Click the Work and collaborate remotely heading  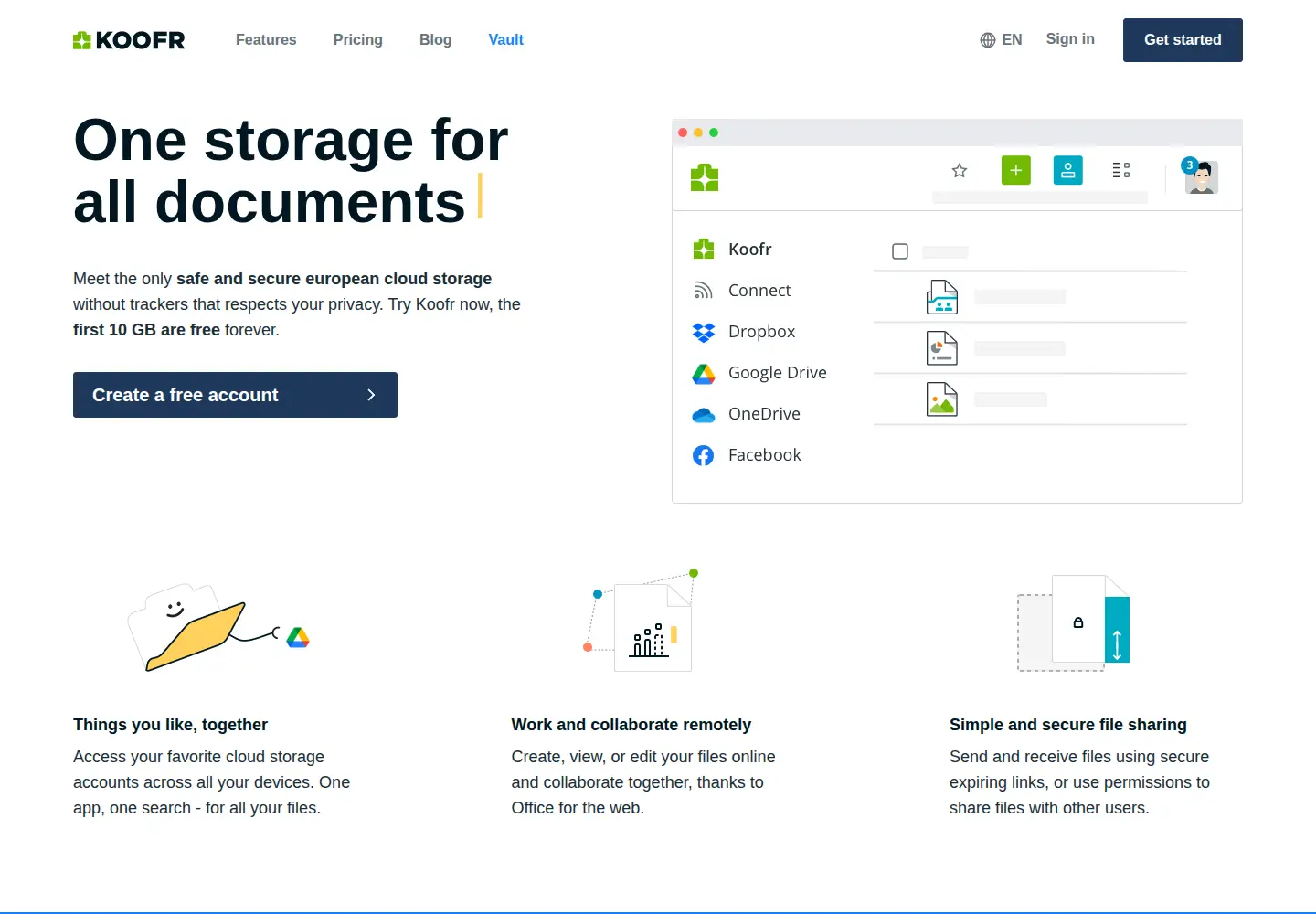point(631,725)
